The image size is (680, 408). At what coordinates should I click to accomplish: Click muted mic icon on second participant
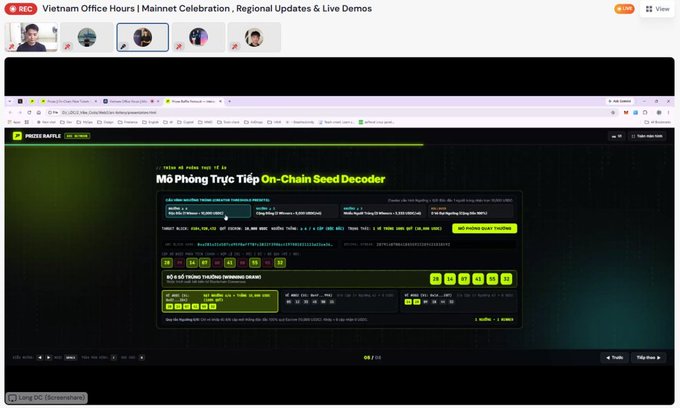tap(68, 46)
